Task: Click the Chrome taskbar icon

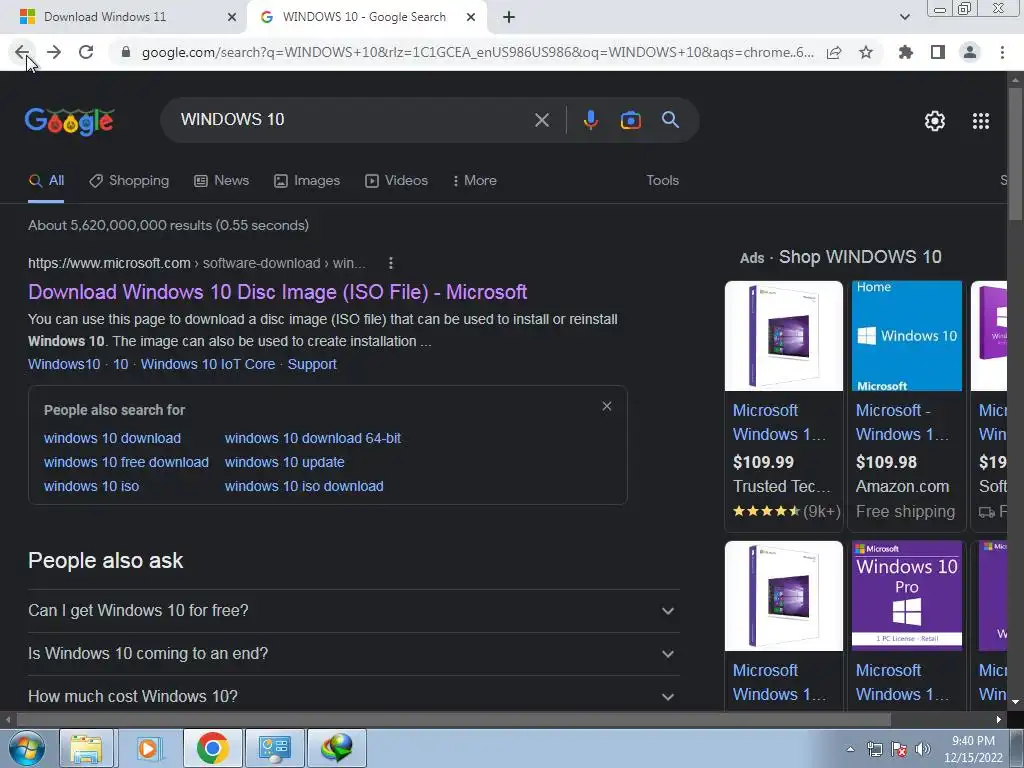Action: [x=212, y=748]
